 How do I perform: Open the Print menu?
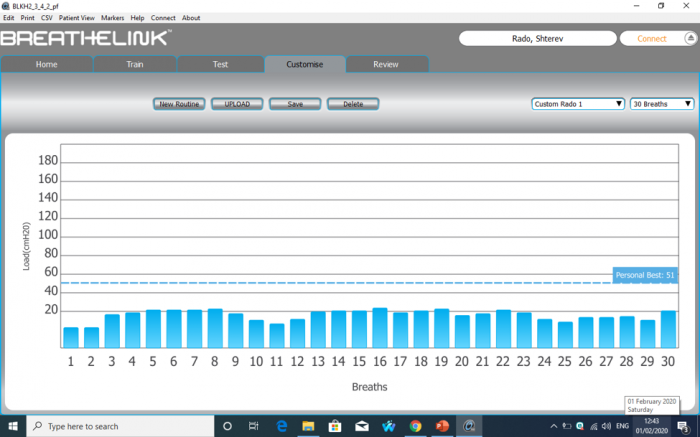27,18
